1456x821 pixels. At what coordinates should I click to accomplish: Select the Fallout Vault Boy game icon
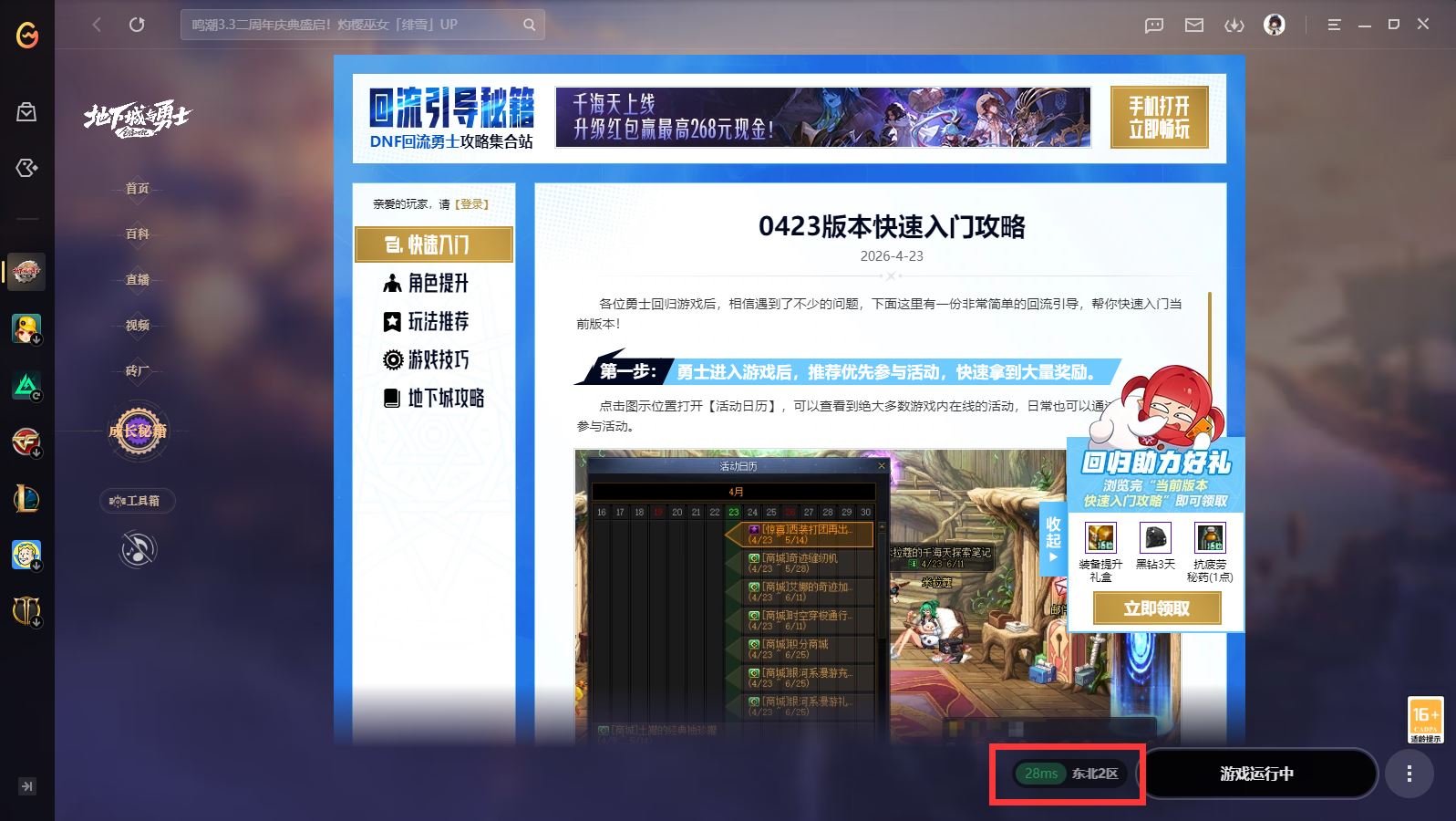point(26,555)
